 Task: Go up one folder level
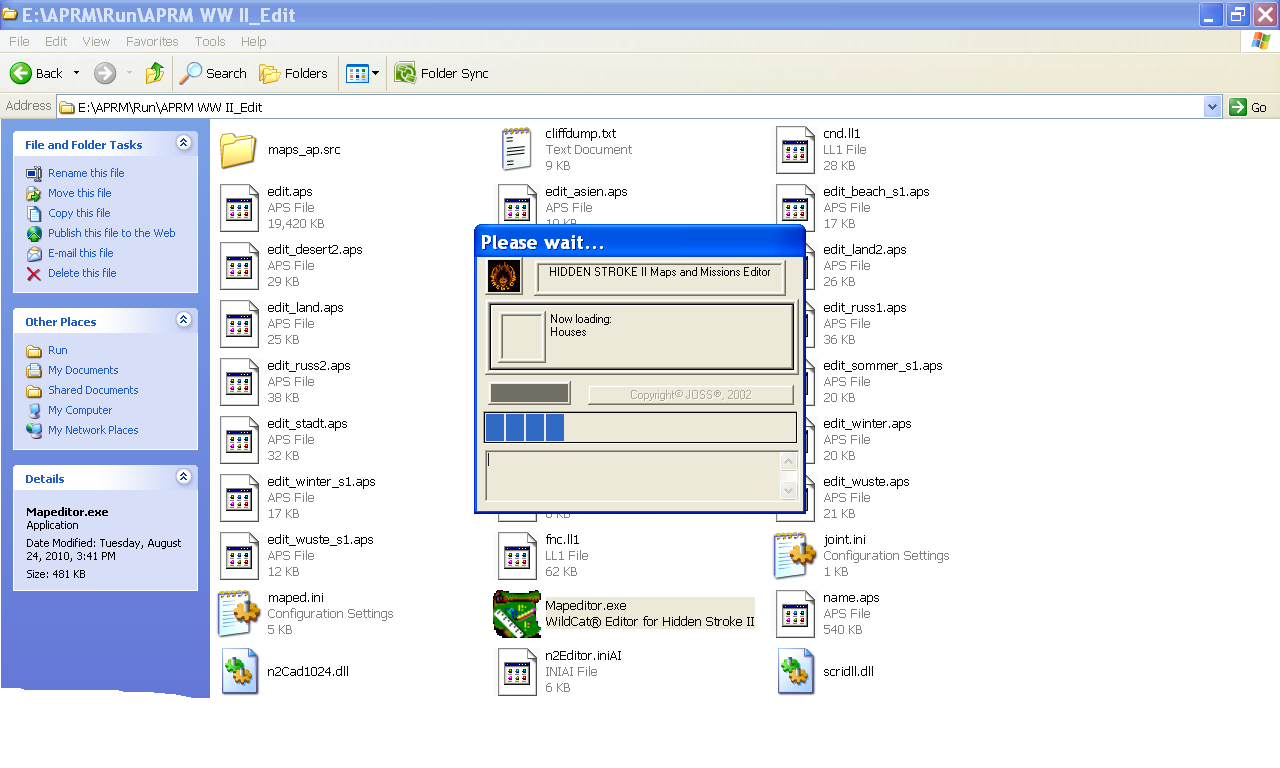point(155,73)
